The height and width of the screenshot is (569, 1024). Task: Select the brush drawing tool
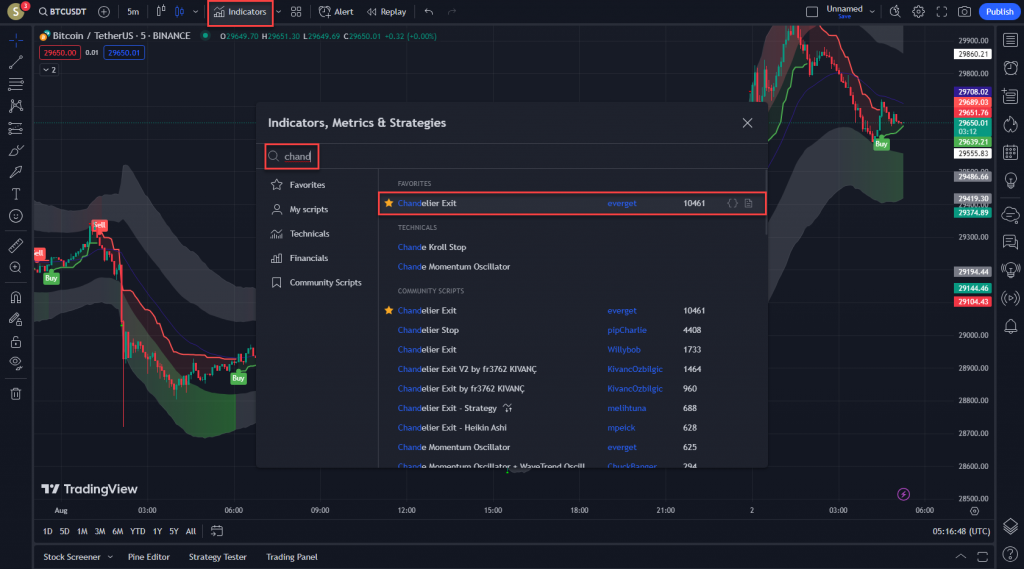click(16, 150)
